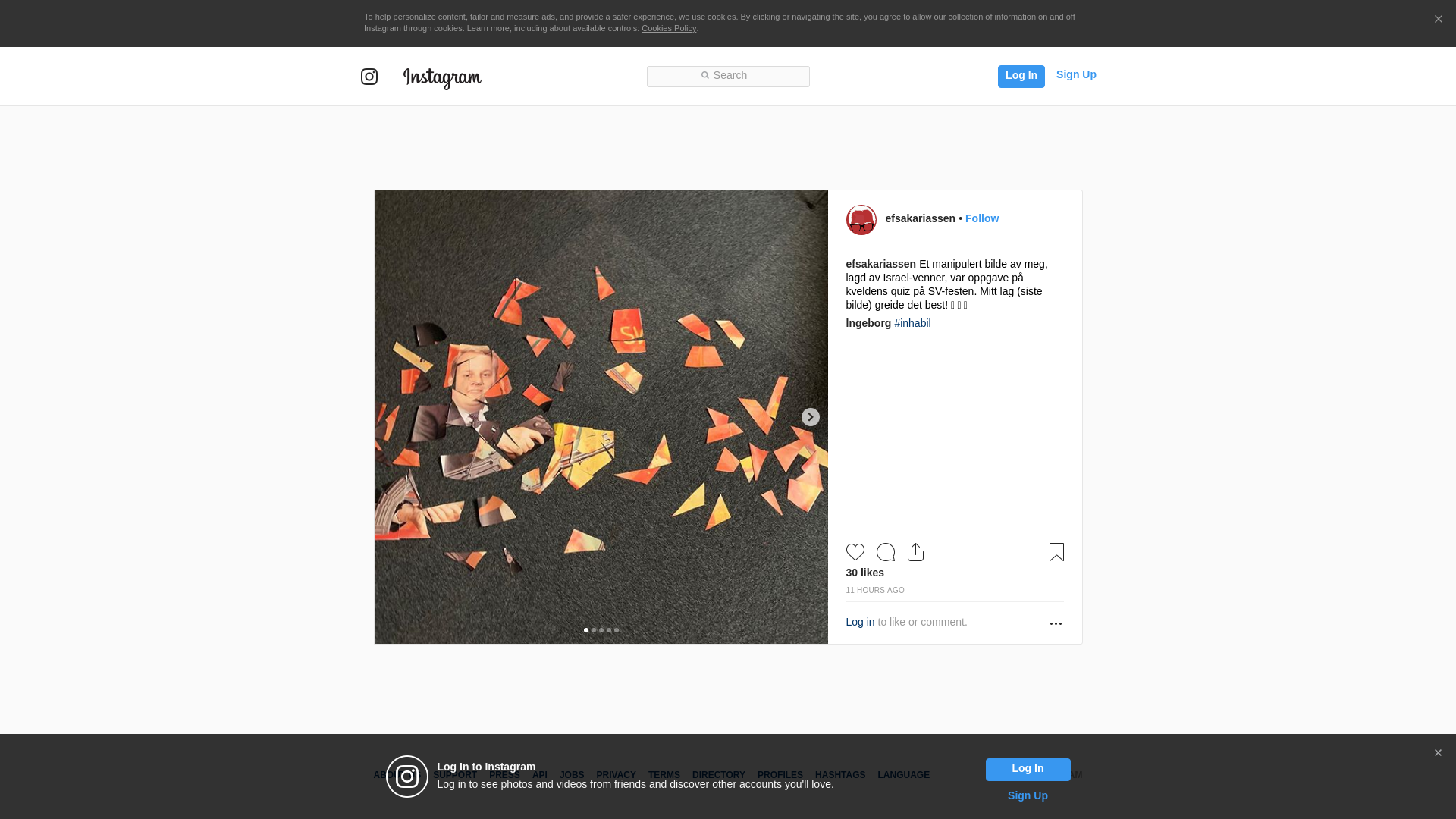
Task: Open efsakariassen profile avatar
Action: point(861,220)
